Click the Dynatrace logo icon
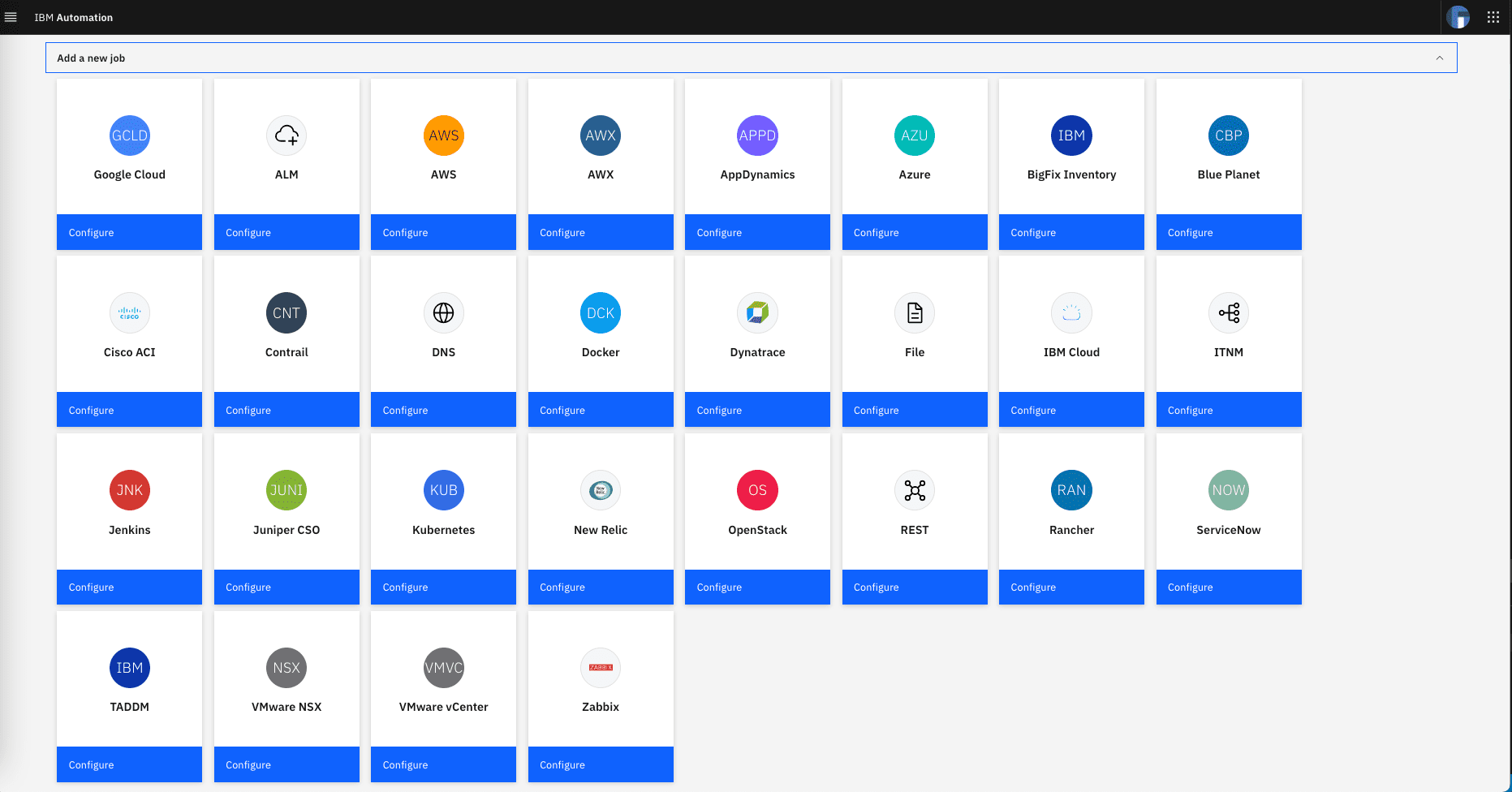This screenshot has width=1512, height=792. (757, 313)
